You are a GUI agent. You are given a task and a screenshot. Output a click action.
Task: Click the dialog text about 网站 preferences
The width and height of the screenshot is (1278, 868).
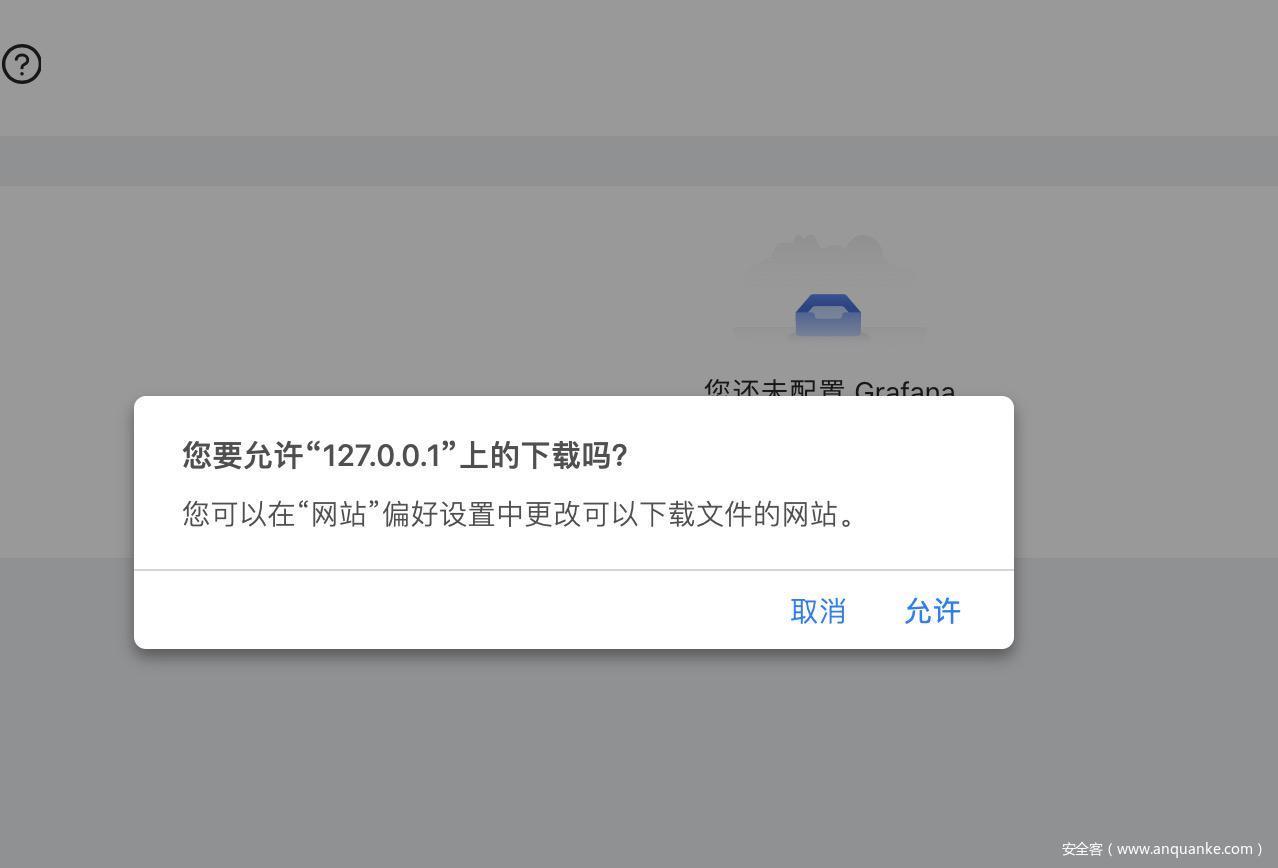pyautogui.click(x=520, y=514)
